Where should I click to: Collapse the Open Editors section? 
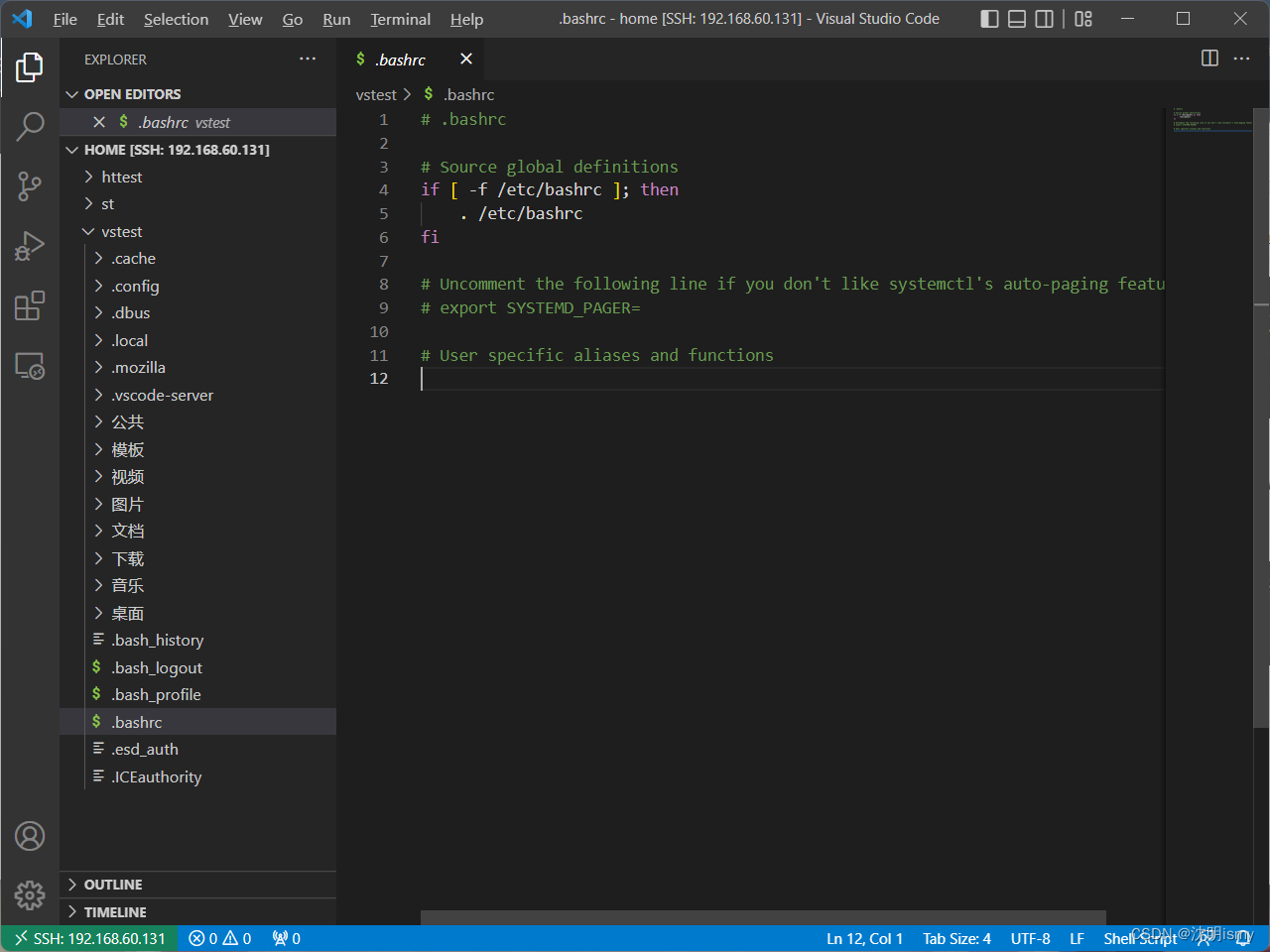tap(197, 94)
